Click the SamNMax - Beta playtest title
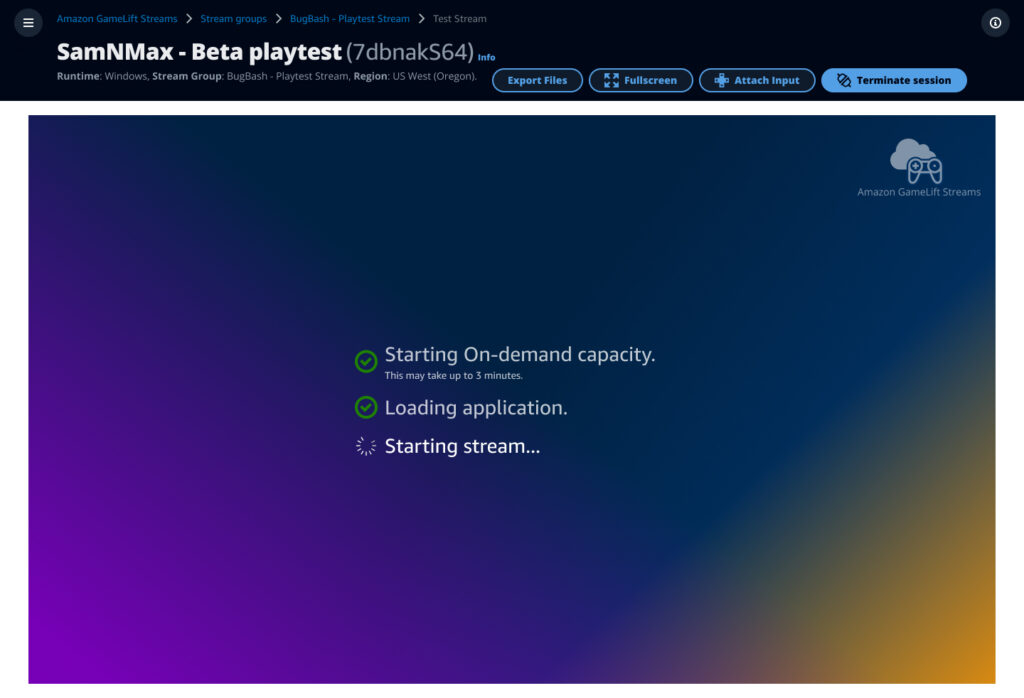Screen dimensions: 1024x698 (199, 52)
